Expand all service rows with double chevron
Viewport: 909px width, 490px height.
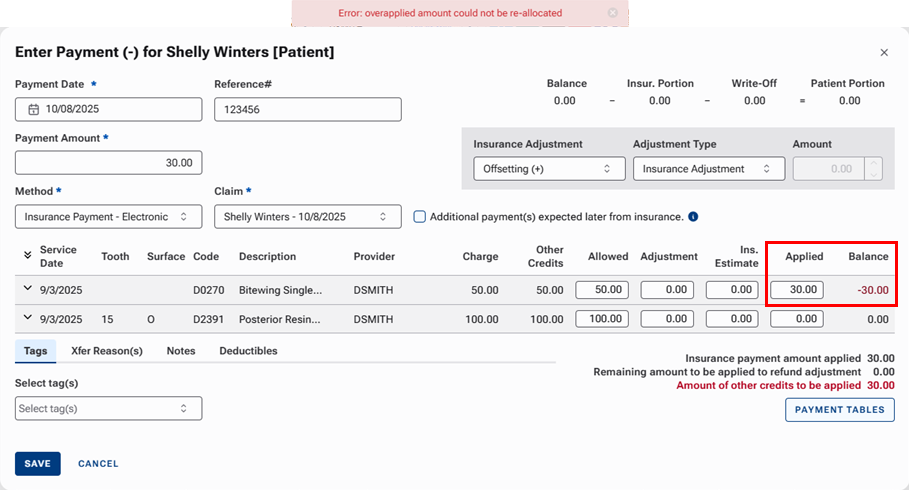pyautogui.click(x=27, y=256)
